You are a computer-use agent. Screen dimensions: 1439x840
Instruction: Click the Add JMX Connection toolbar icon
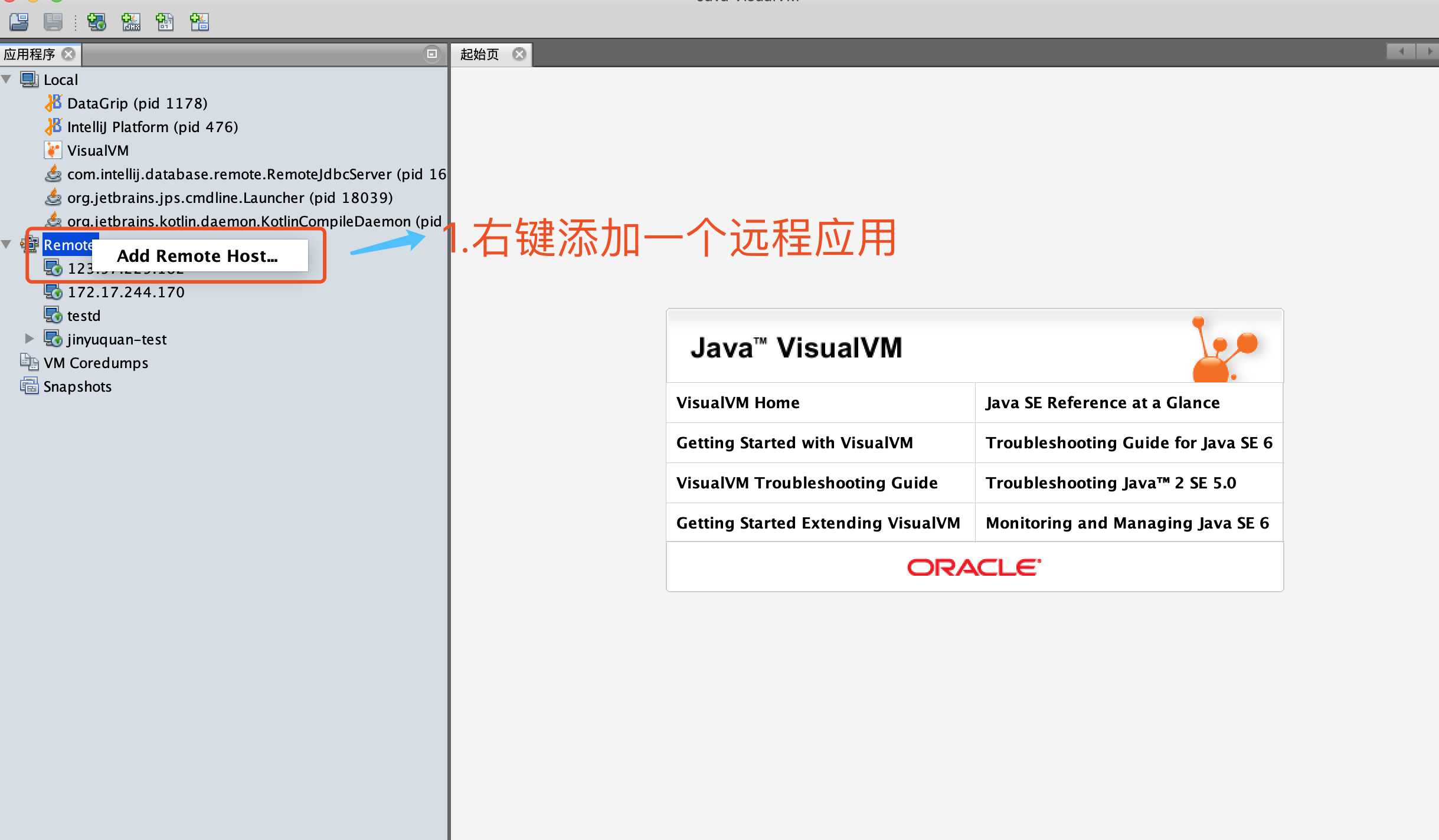pos(131,22)
